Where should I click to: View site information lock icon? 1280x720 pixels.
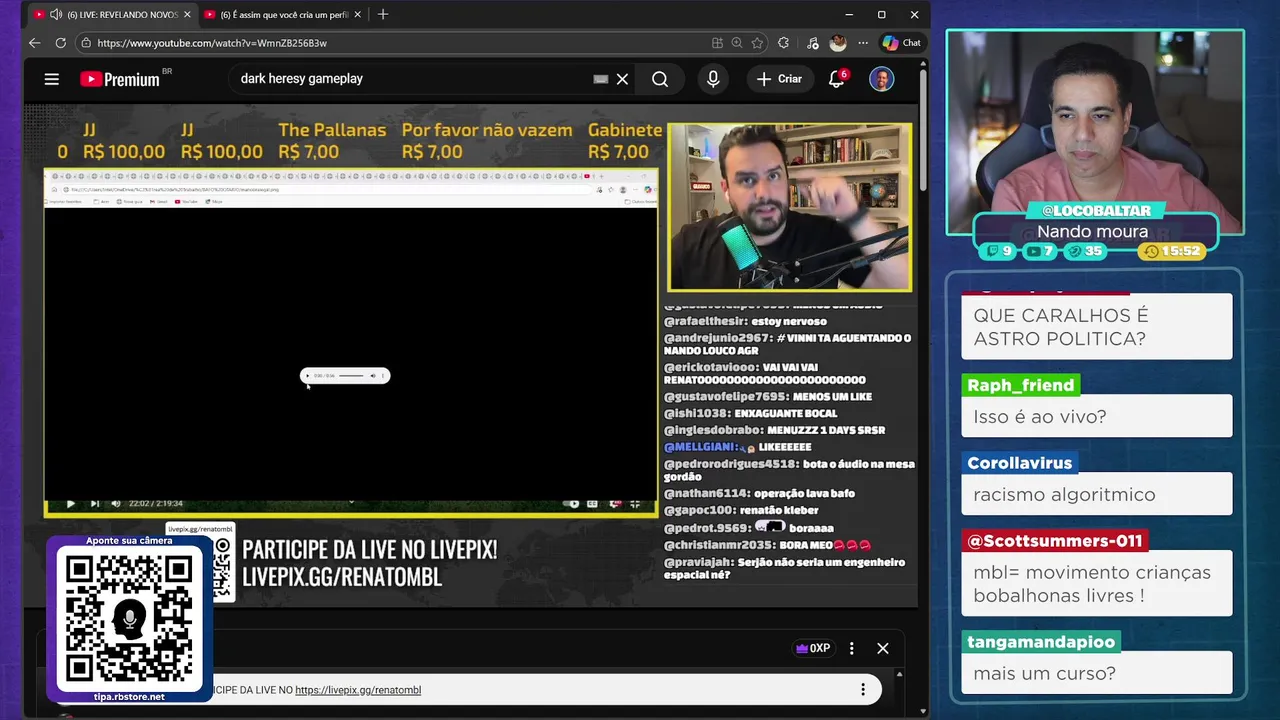coord(86,43)
